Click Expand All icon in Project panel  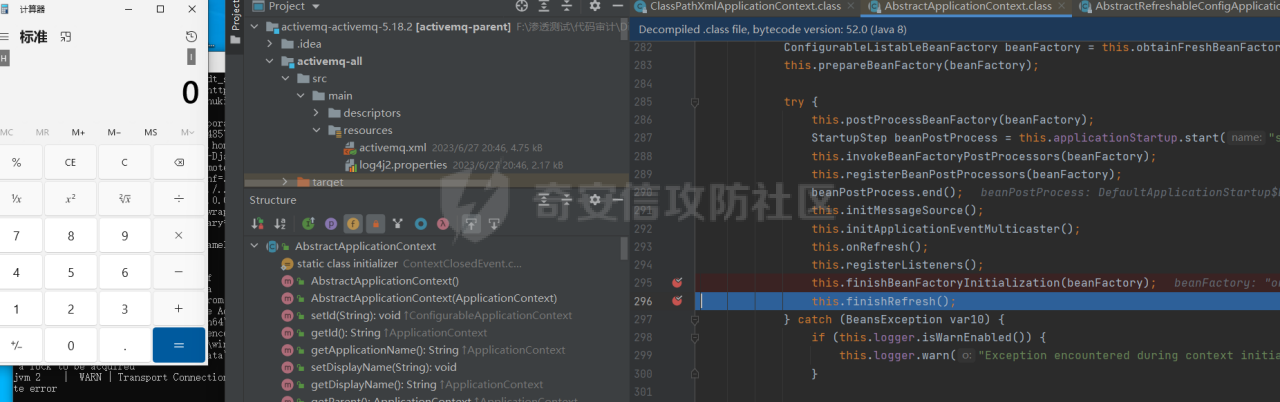(x=546, y=6)
